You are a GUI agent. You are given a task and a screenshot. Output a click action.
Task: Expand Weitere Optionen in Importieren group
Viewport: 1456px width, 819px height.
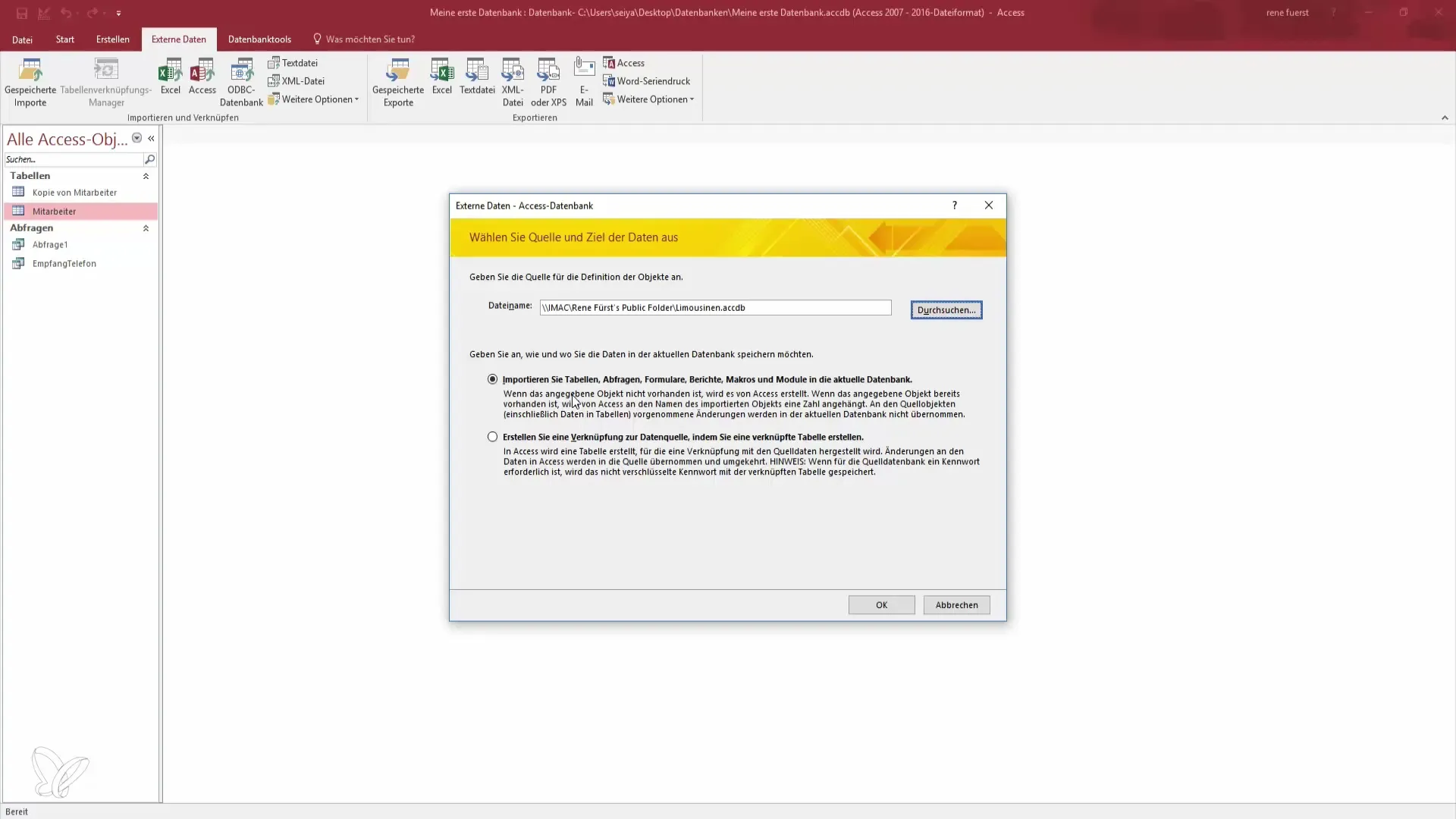pos(313,99)
